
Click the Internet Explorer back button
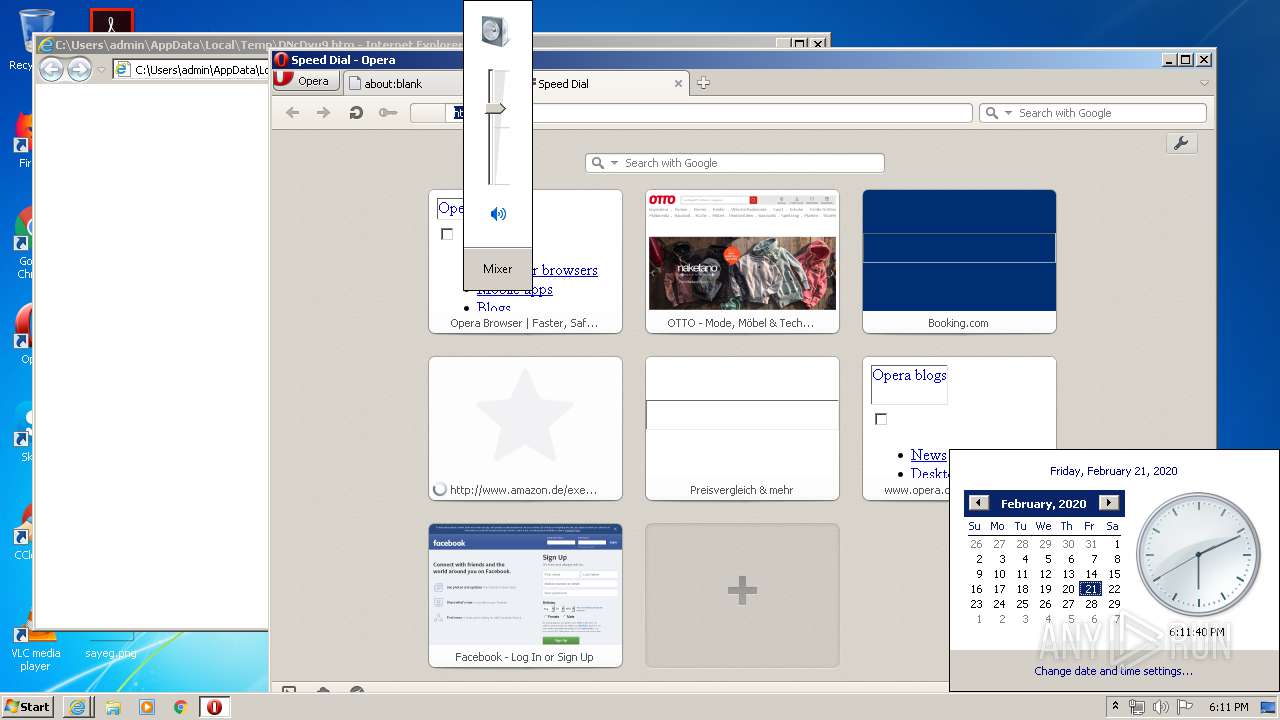point(51,69)
